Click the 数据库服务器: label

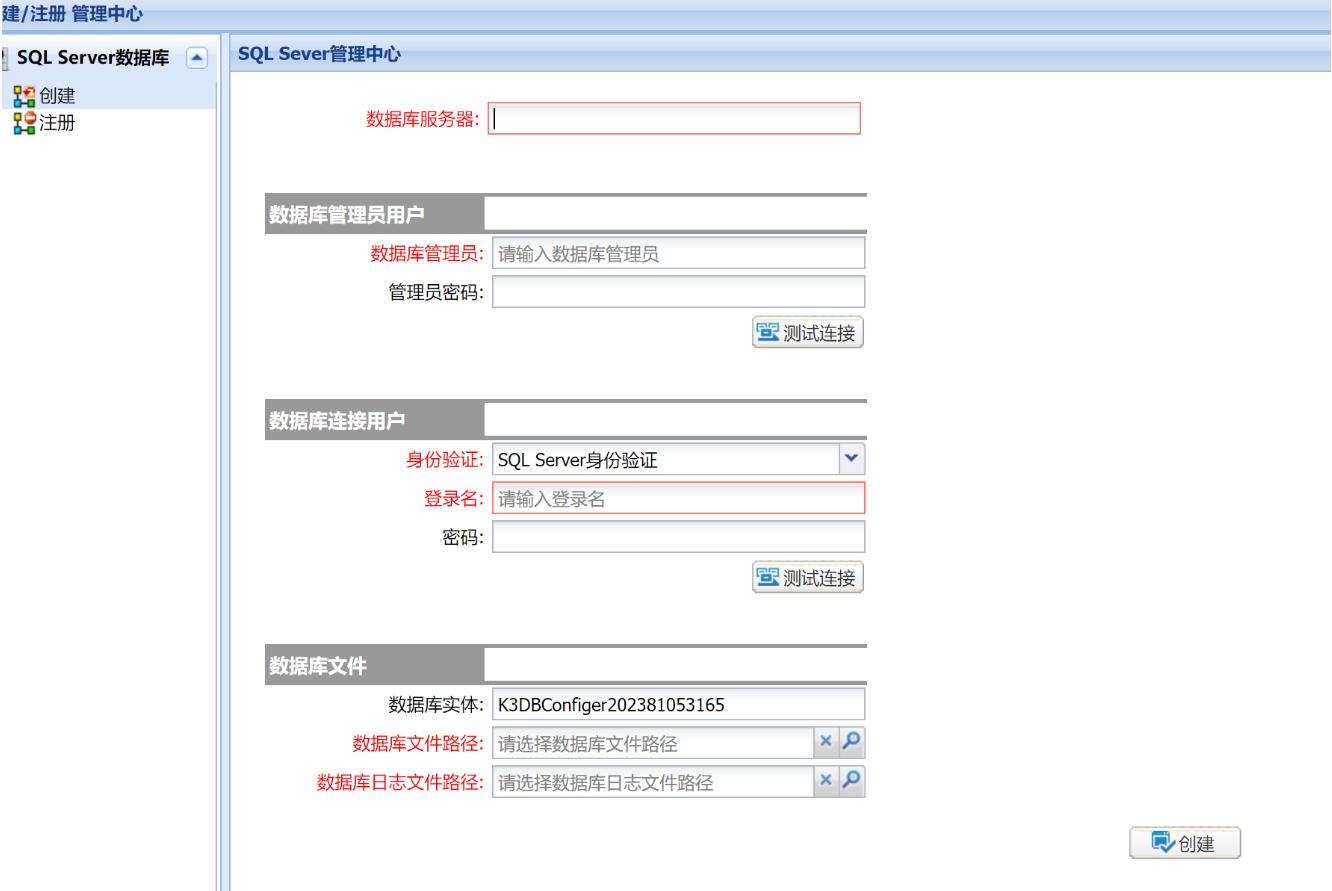click(424, 120)
